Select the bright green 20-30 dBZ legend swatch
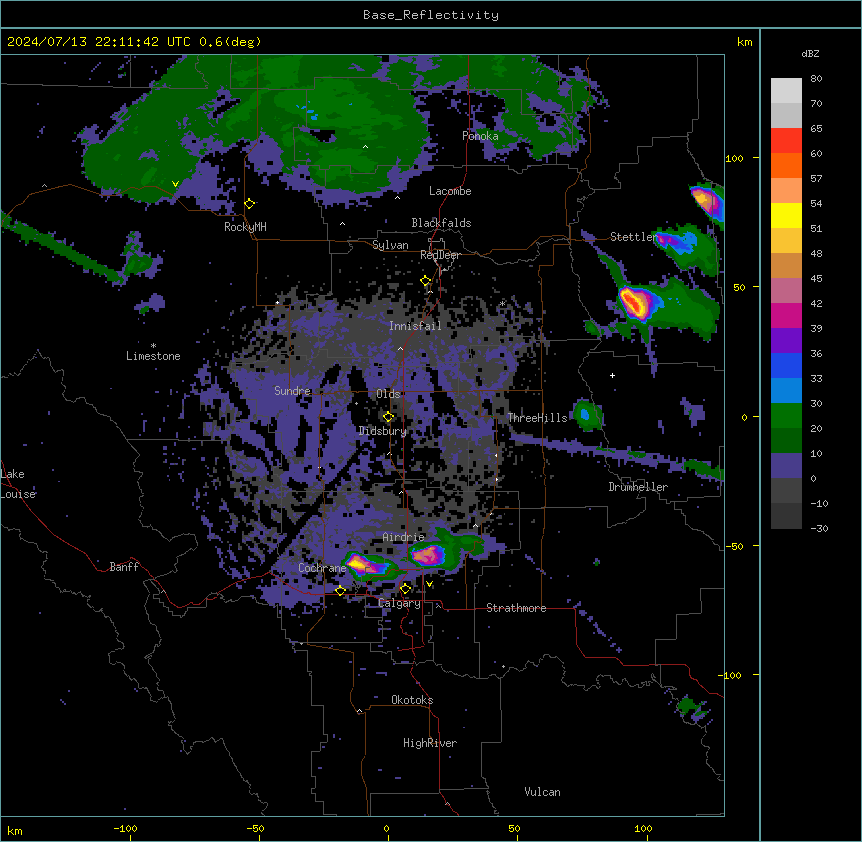Screen dimensions: 862x842 click(786, 416)
